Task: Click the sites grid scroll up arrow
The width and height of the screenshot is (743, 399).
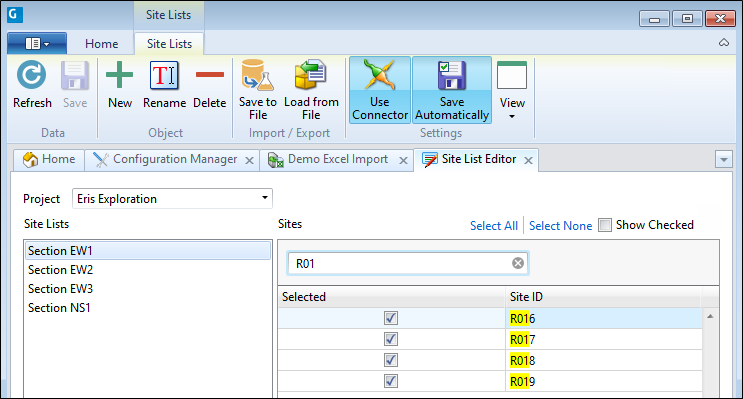Action: [710, 316]
